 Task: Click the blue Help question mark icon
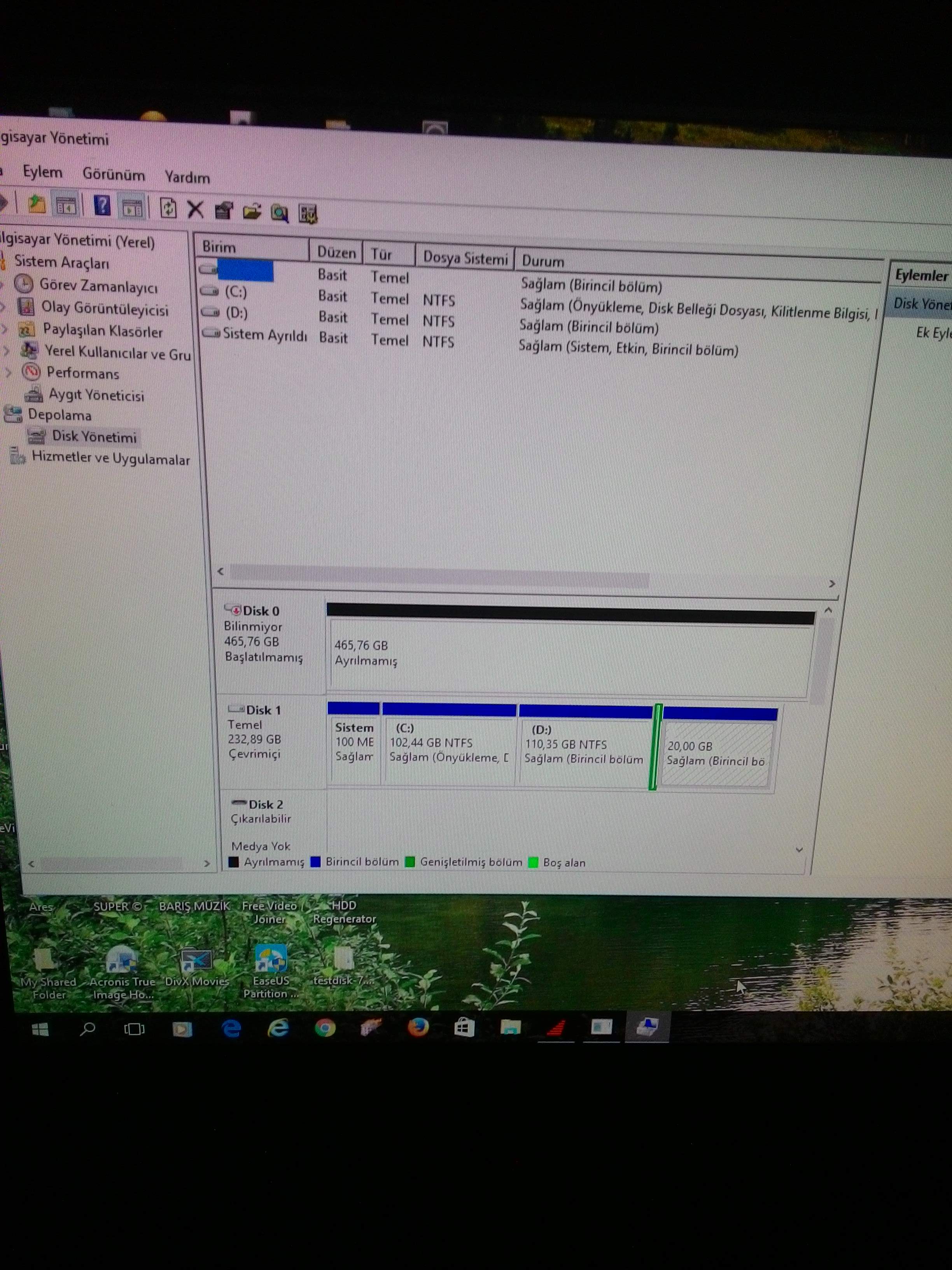(x=102, y=205)
